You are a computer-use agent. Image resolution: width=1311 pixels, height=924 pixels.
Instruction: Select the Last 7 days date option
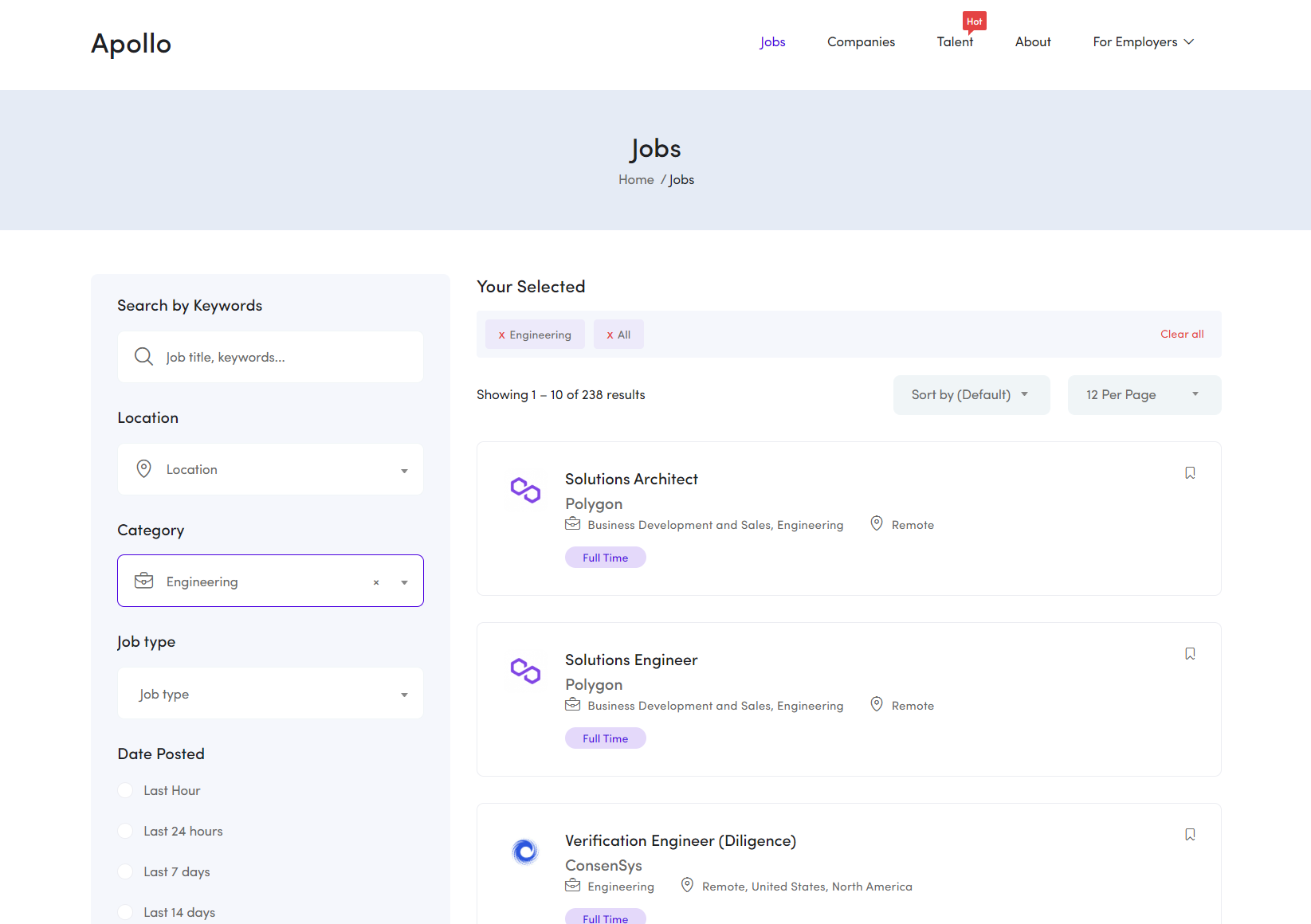[125, 871]
